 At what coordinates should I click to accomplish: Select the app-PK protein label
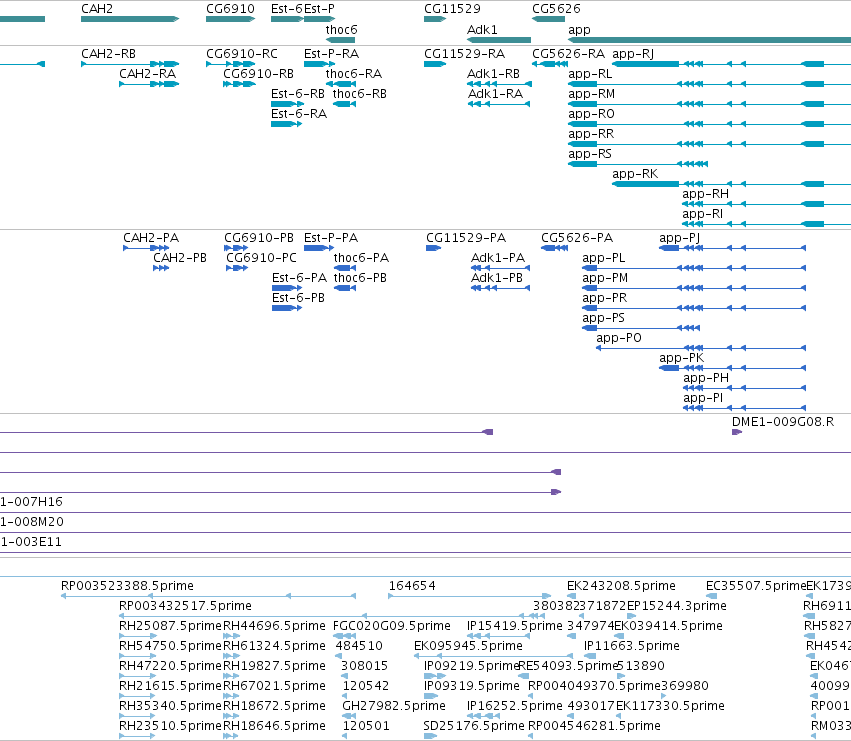pyautogui.click(x=682, y=358)
